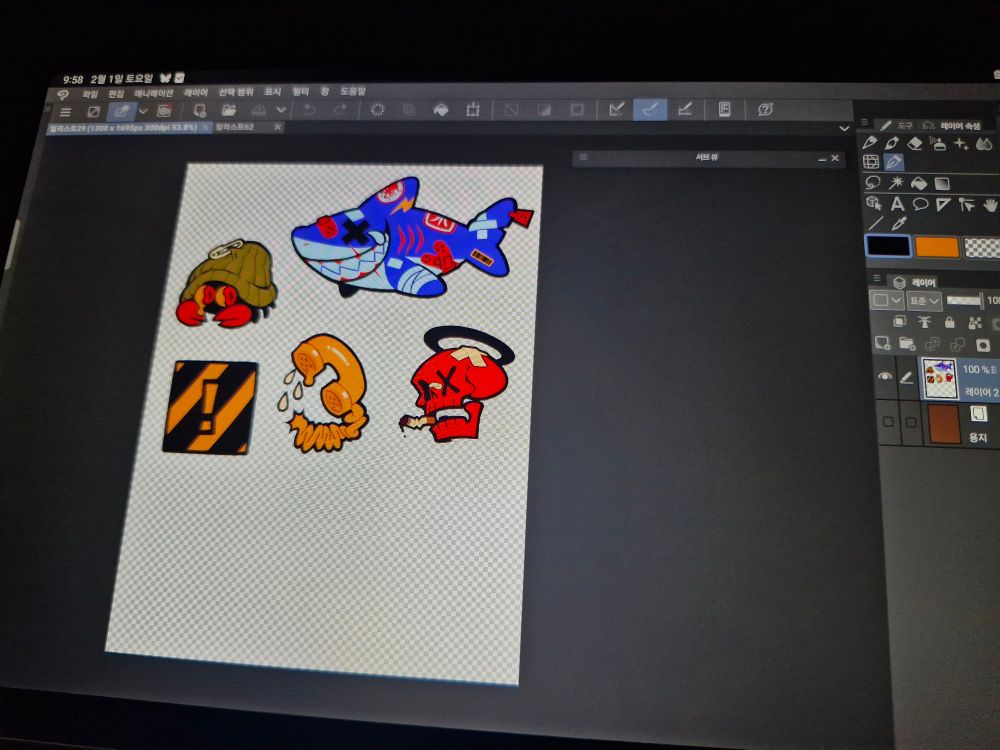Open the 서브 뷰 panel hamburger menu

583,158
